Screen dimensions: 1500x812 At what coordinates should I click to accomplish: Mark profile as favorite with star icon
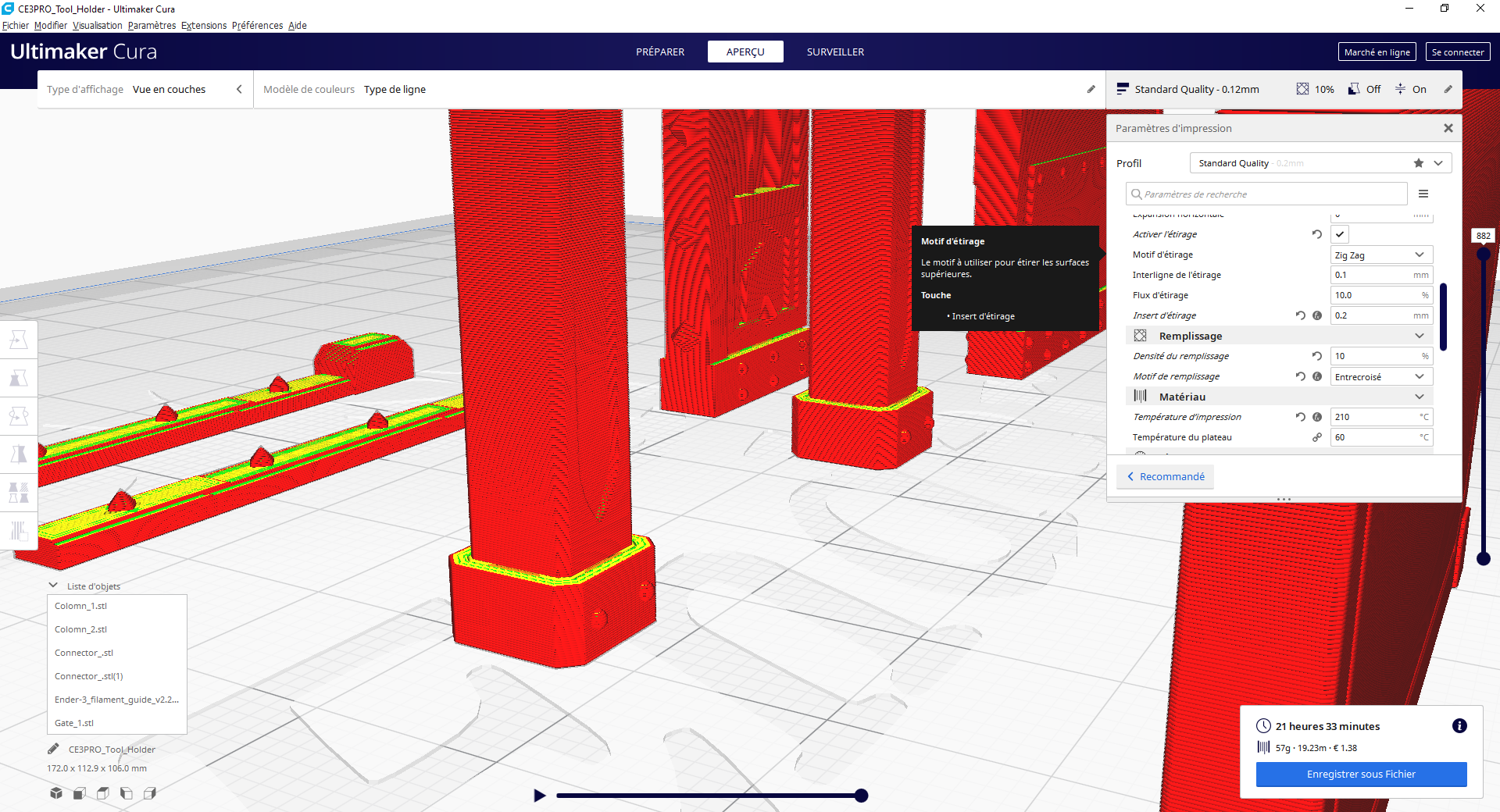(1419, 163)
